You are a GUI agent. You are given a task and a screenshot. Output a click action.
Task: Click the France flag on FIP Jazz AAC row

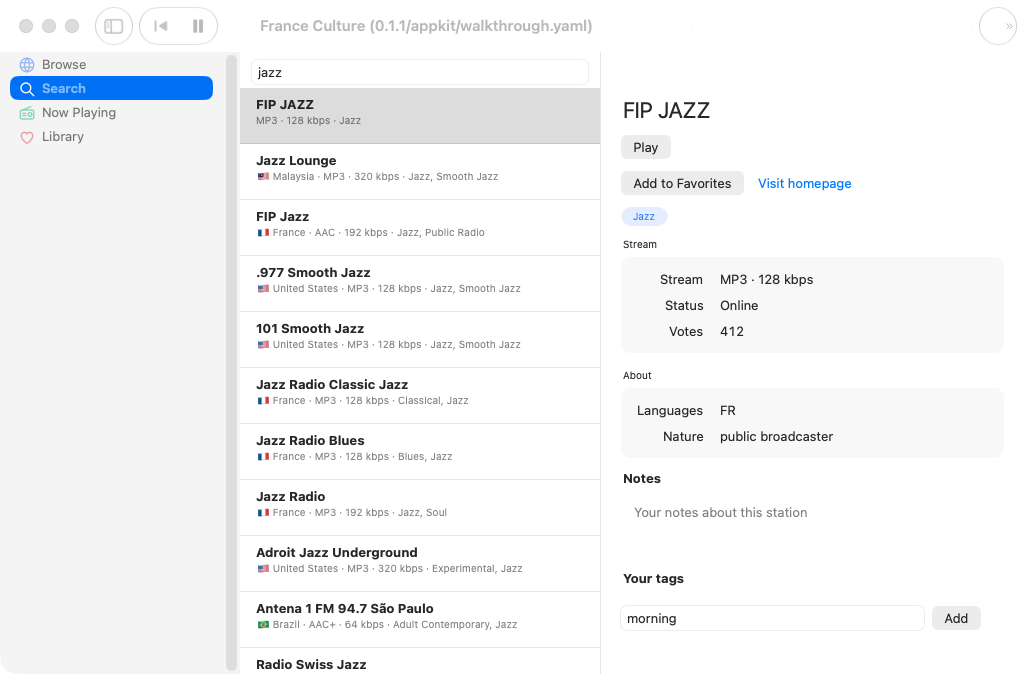pos(263,233)
